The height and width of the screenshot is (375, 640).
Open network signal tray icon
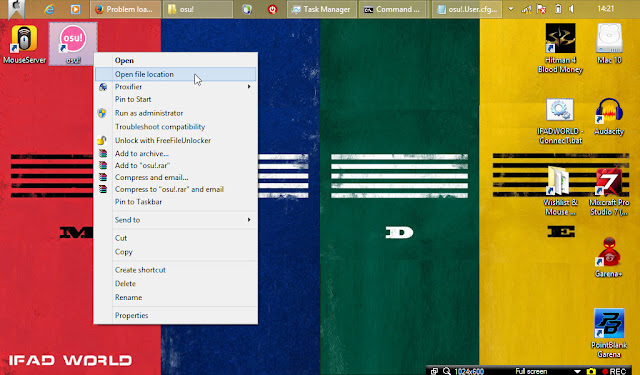(x=527, y=9)
